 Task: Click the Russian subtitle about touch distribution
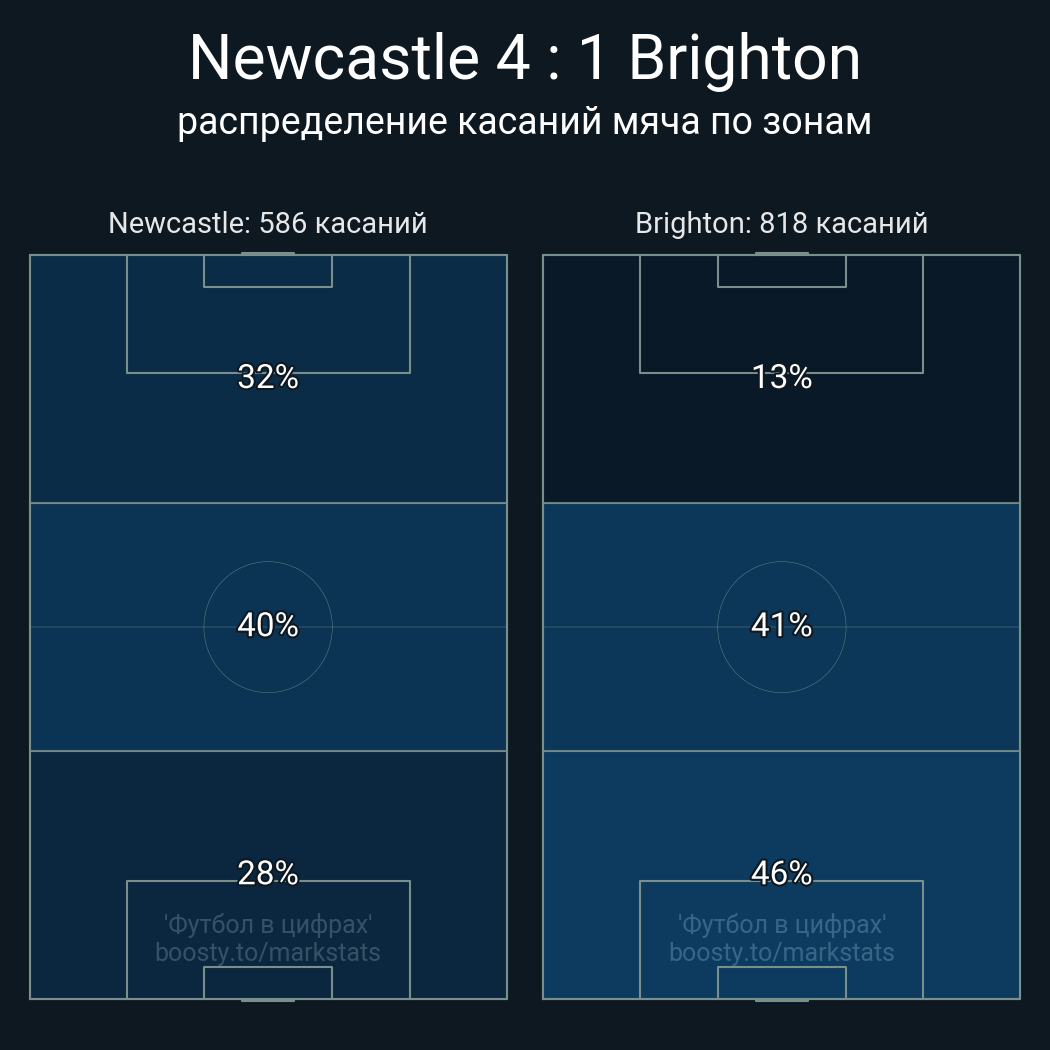(x=525, y=121)
